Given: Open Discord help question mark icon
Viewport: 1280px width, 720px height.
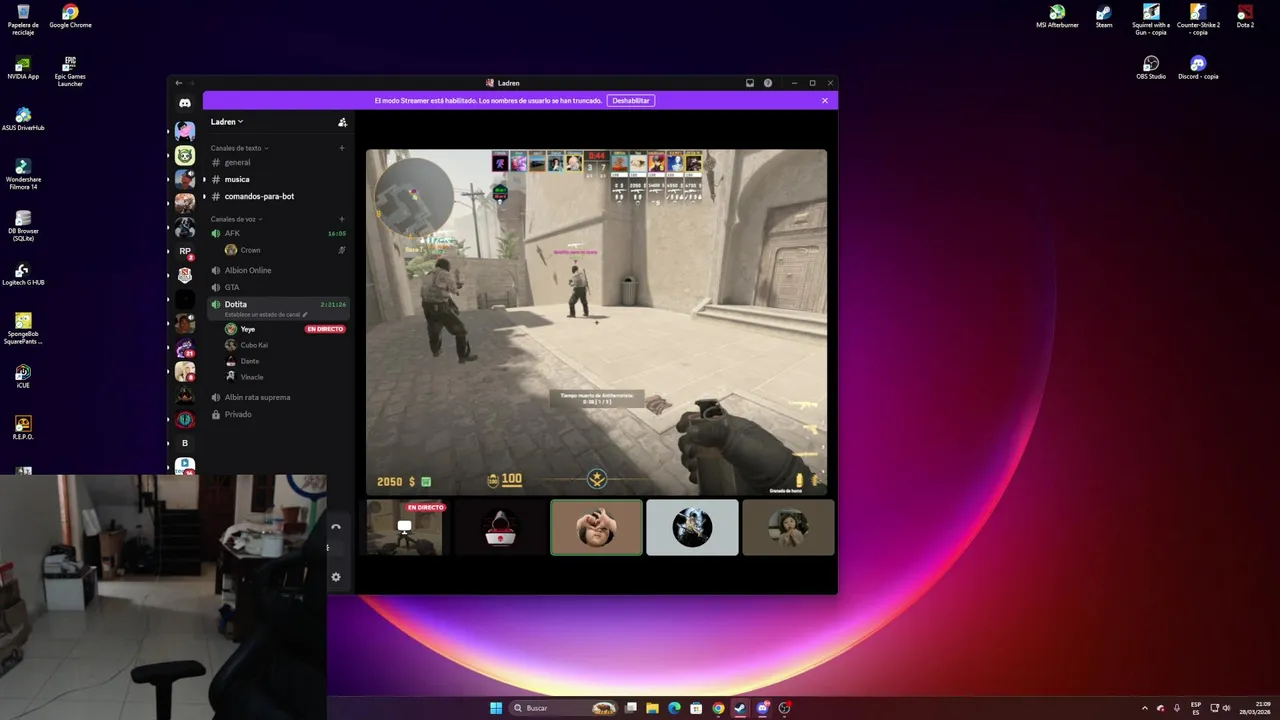Looking at the screenshot, I should pyautogui.click(x=768, y=83).
